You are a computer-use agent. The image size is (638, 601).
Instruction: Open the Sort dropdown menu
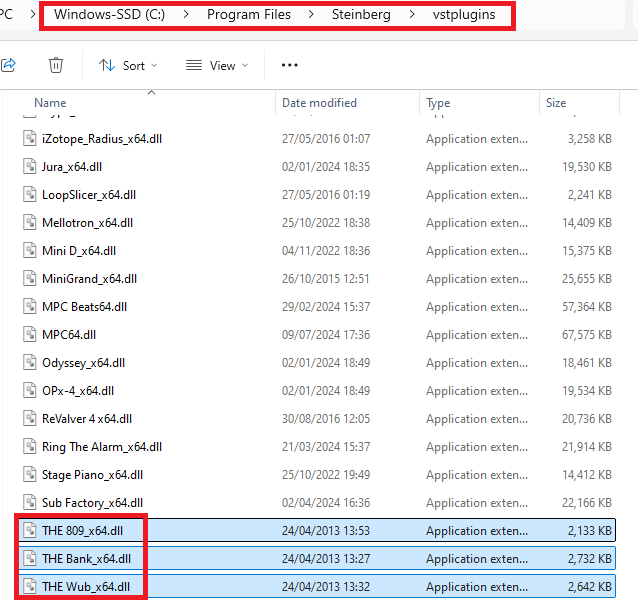pyautogui.click(x=128, y=66)
